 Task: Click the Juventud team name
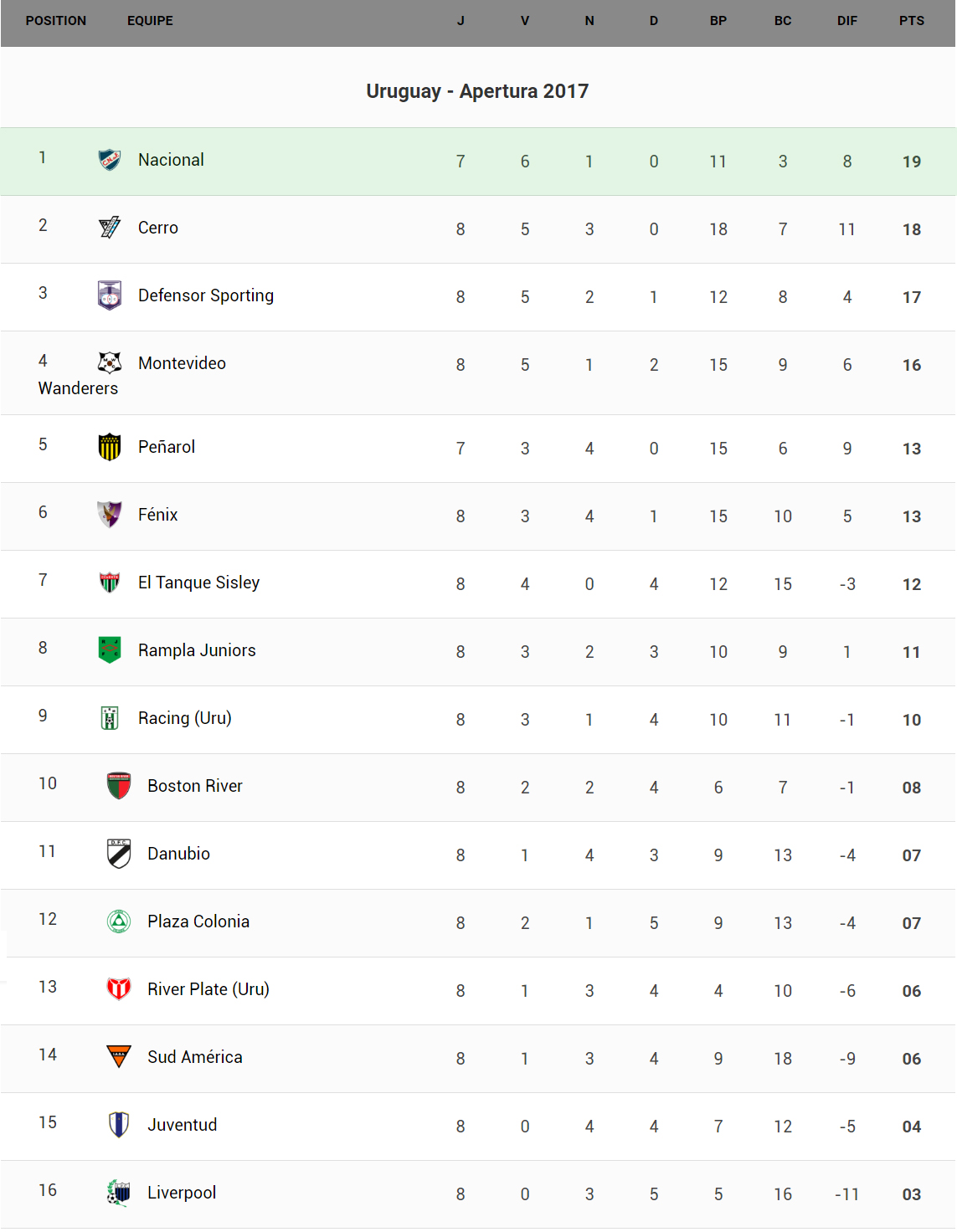[x=182, y=1125]
